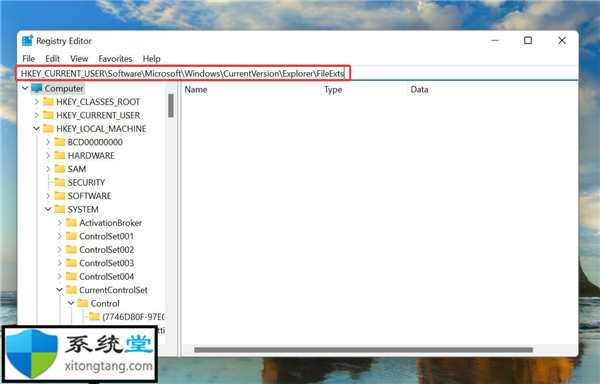
Task: Select the ControlSet001 key
Action: pyautogui.click(x=106, y=236)
